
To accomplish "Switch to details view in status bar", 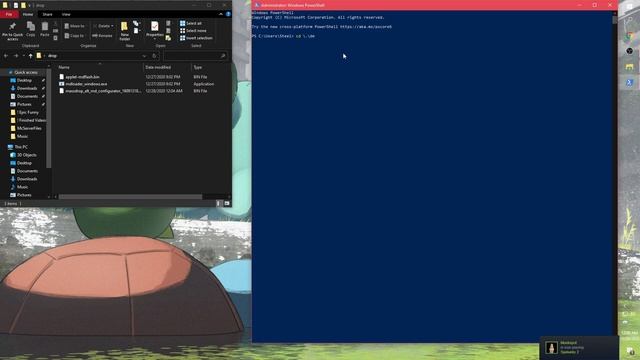I will pos(218,203).
